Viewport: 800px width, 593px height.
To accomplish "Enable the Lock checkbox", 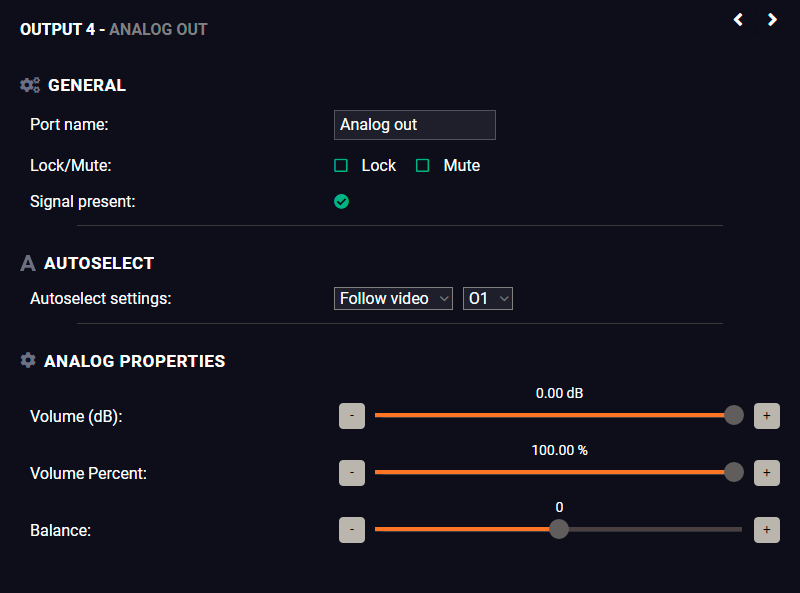I will point(341,165).
